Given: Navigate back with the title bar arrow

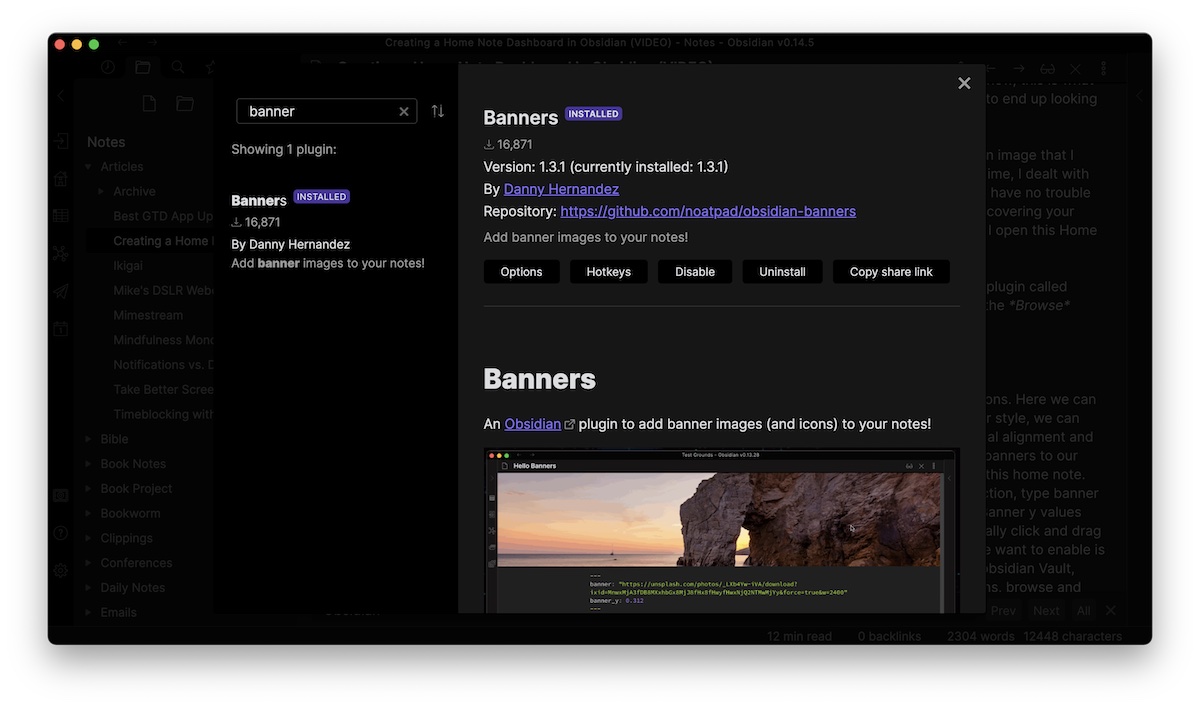Looking at the screenshot, I should click(x=120, y=43).
